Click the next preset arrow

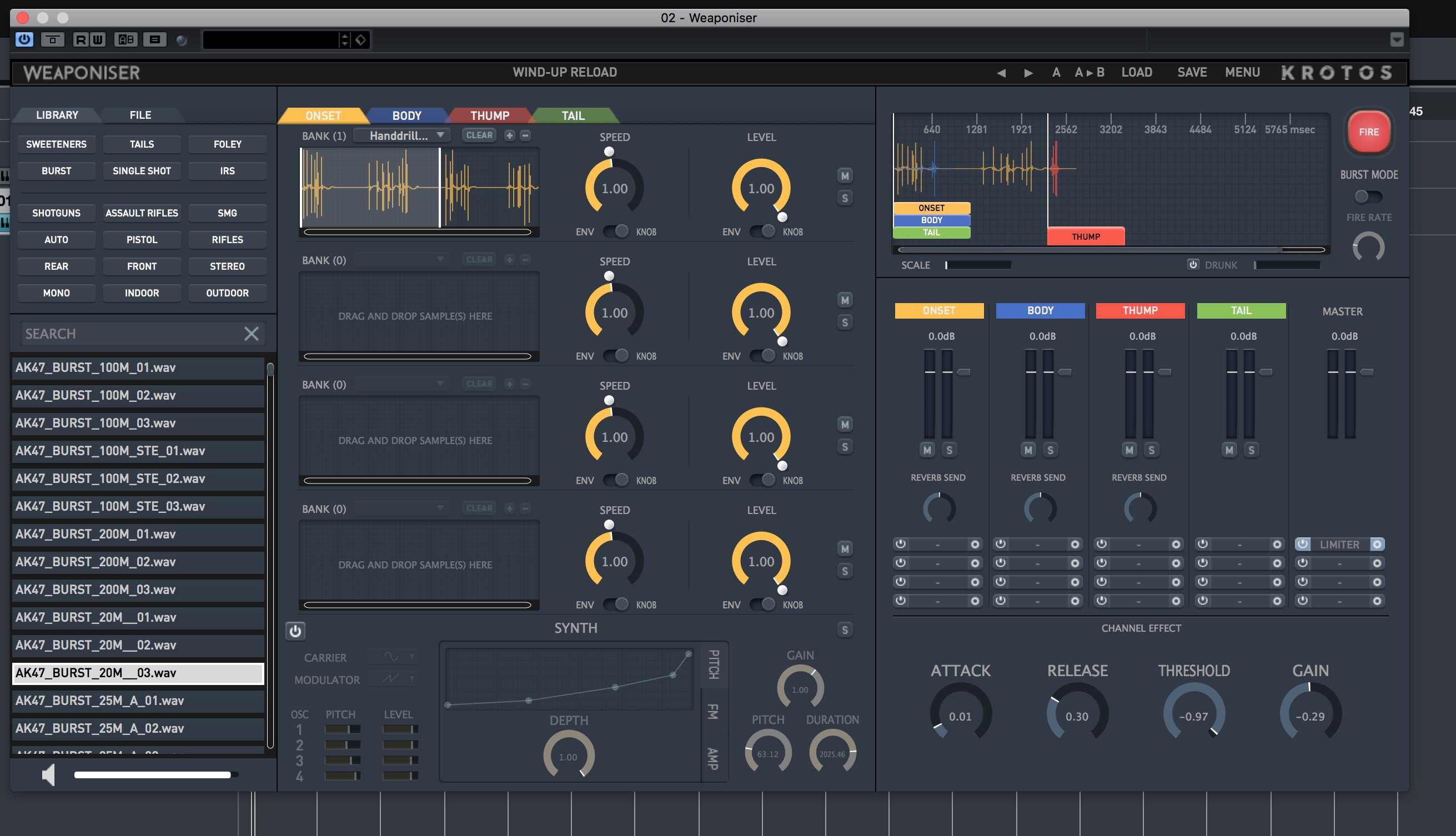1028,73
